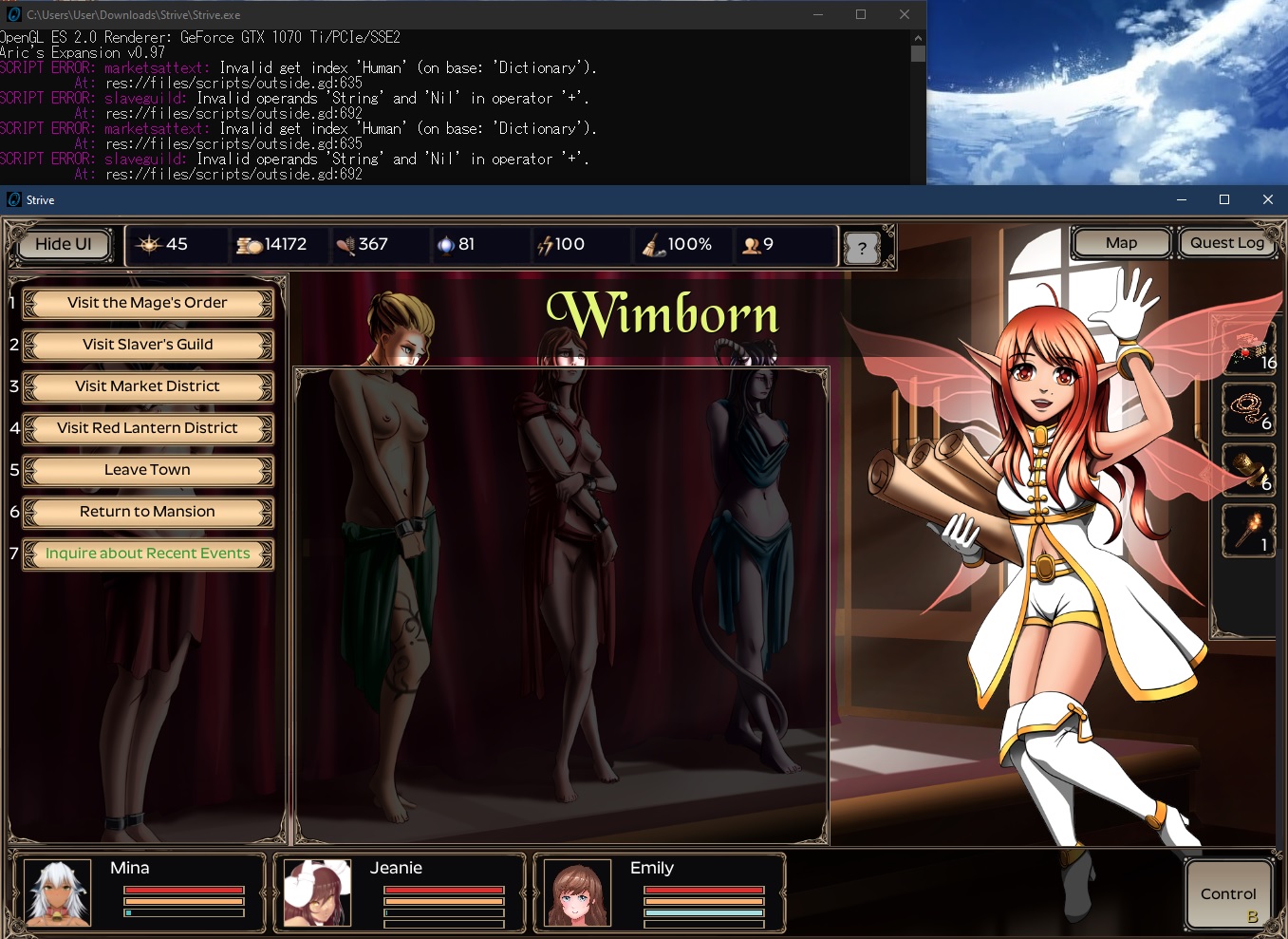Click the mana crystal icon
The width and height of the screenshot is (1288, 939).
coord(445,245)
